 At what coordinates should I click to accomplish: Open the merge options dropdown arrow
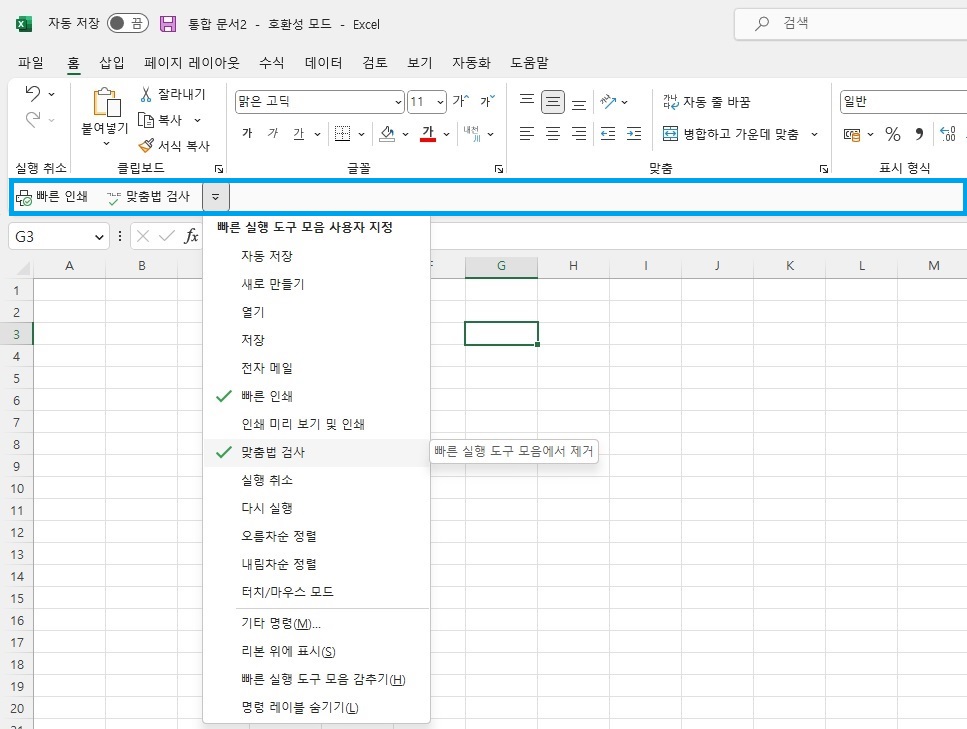pos(814,134)
